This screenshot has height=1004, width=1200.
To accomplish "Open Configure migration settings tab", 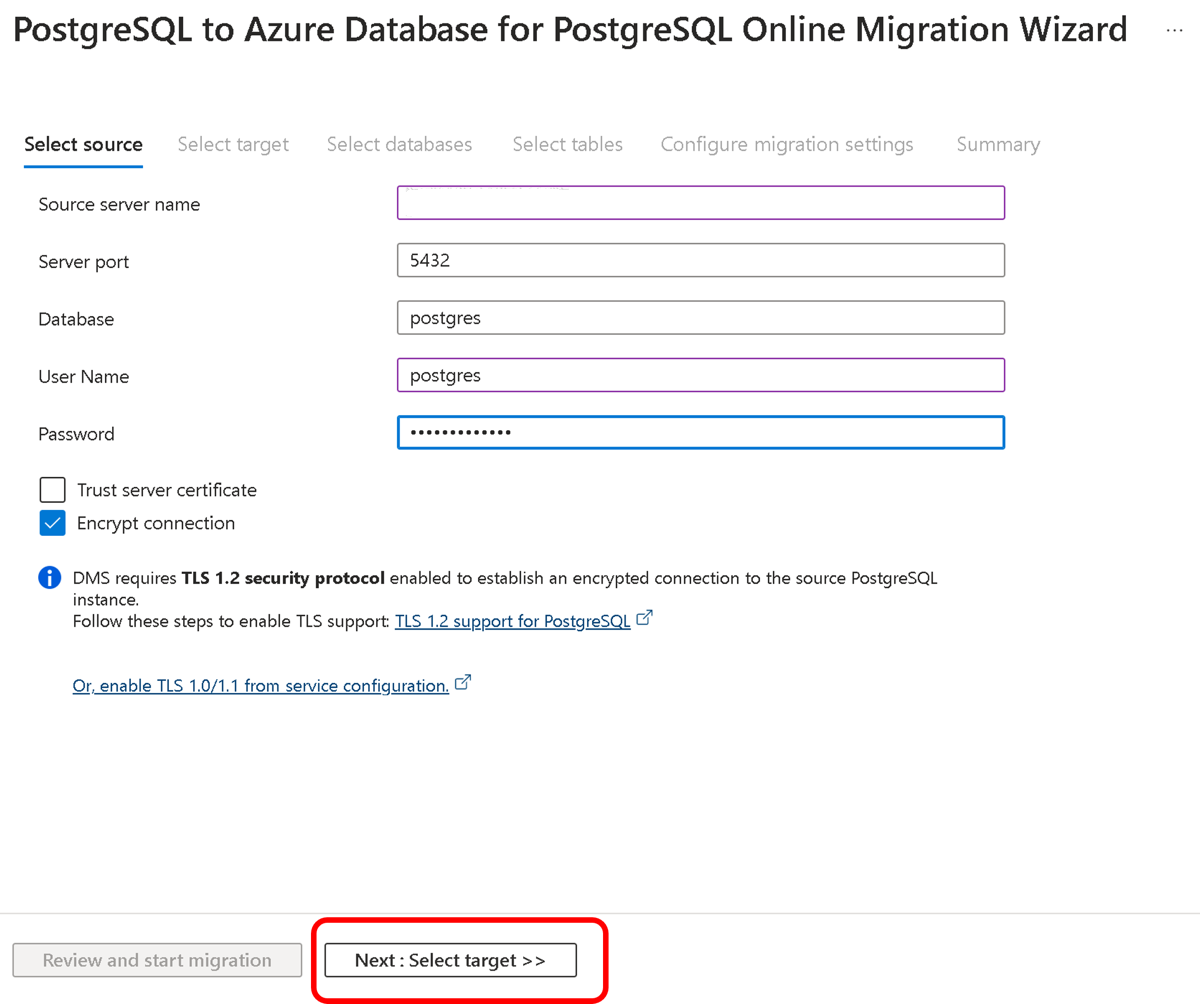I will click(x=787, y=144).
